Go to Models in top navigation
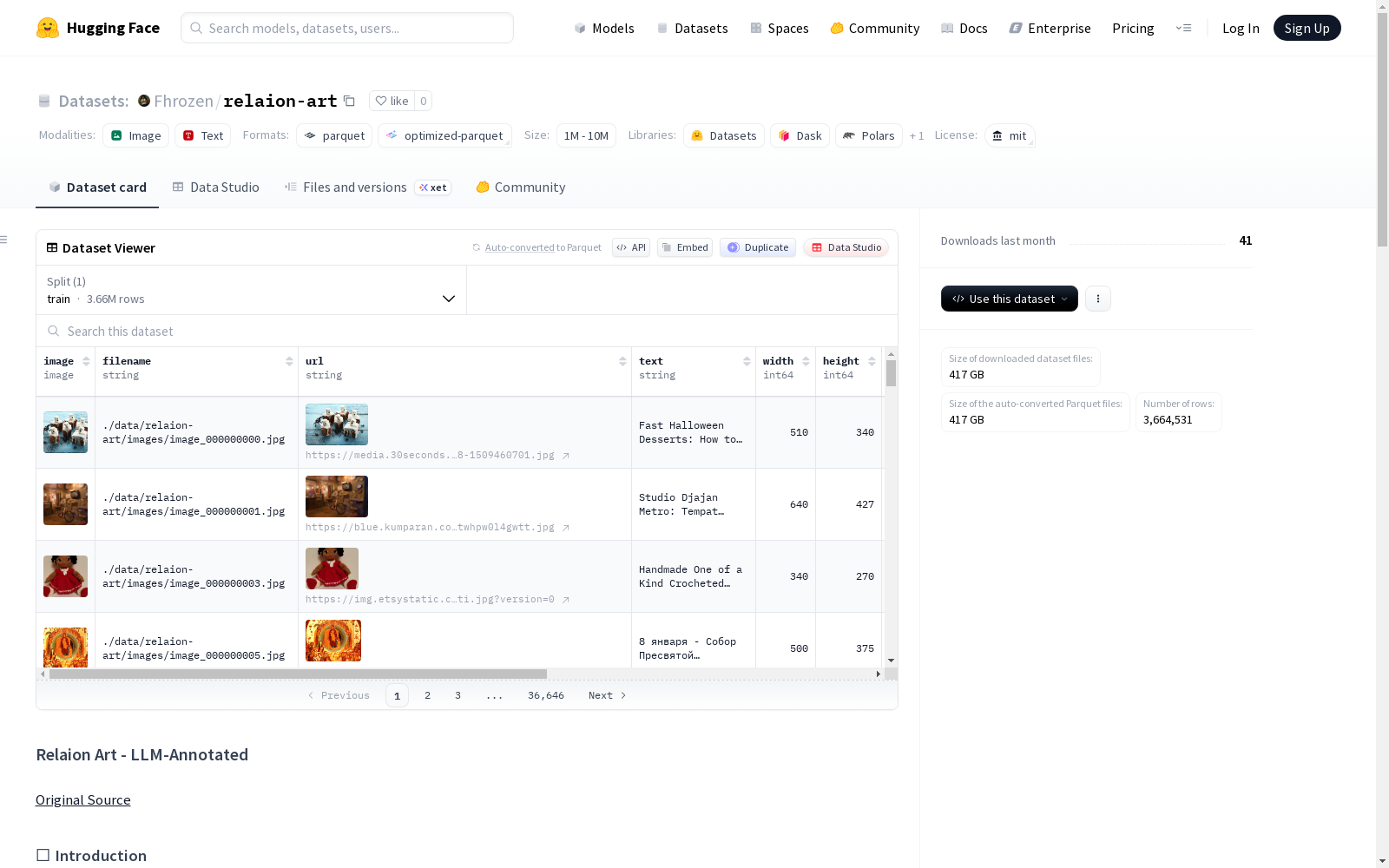The height and width of the screenshot is (868, 1389). 604,28
